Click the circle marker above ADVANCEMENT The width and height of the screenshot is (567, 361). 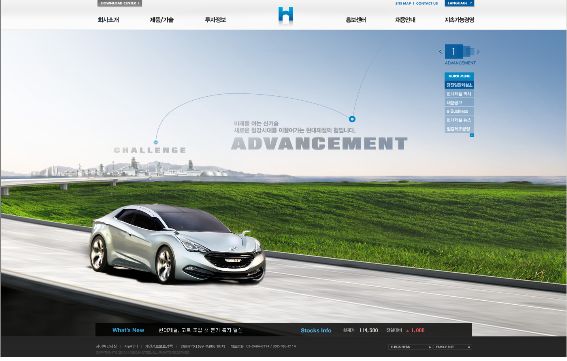tap(352, 119)
